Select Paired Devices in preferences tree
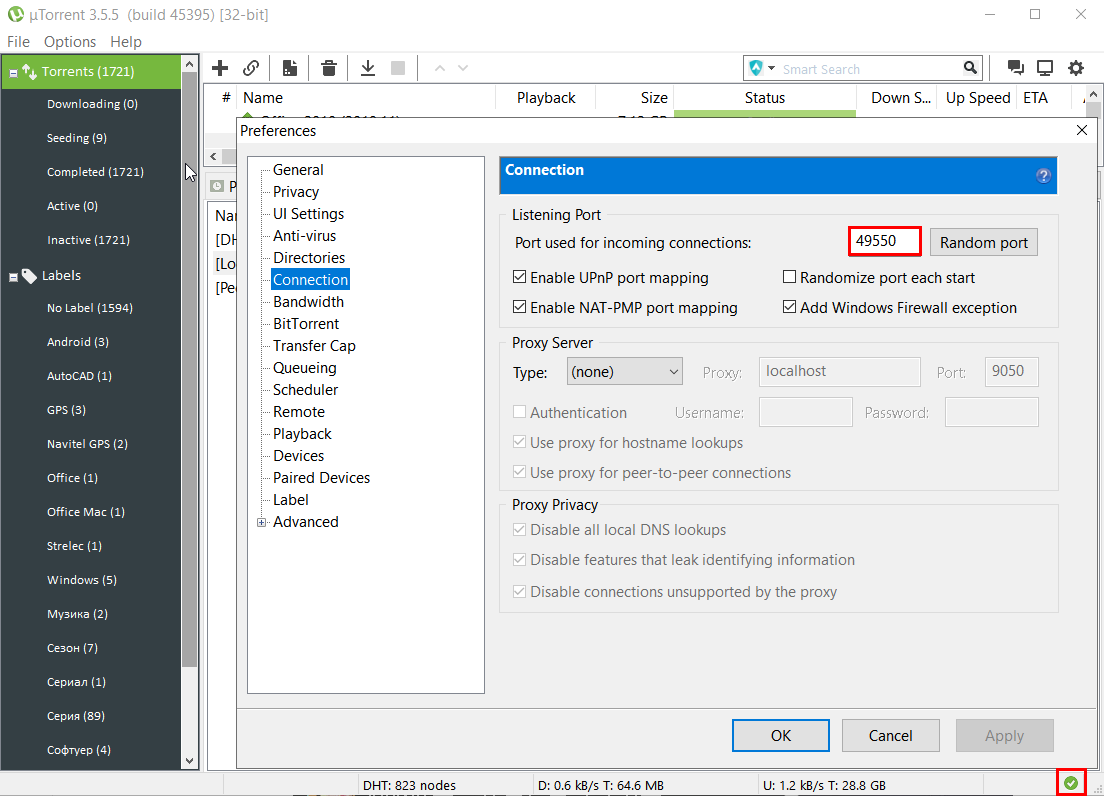Image resolution: width=1104 pixels, height=796 pixels. pyautogui.click(x=321, y=477)
